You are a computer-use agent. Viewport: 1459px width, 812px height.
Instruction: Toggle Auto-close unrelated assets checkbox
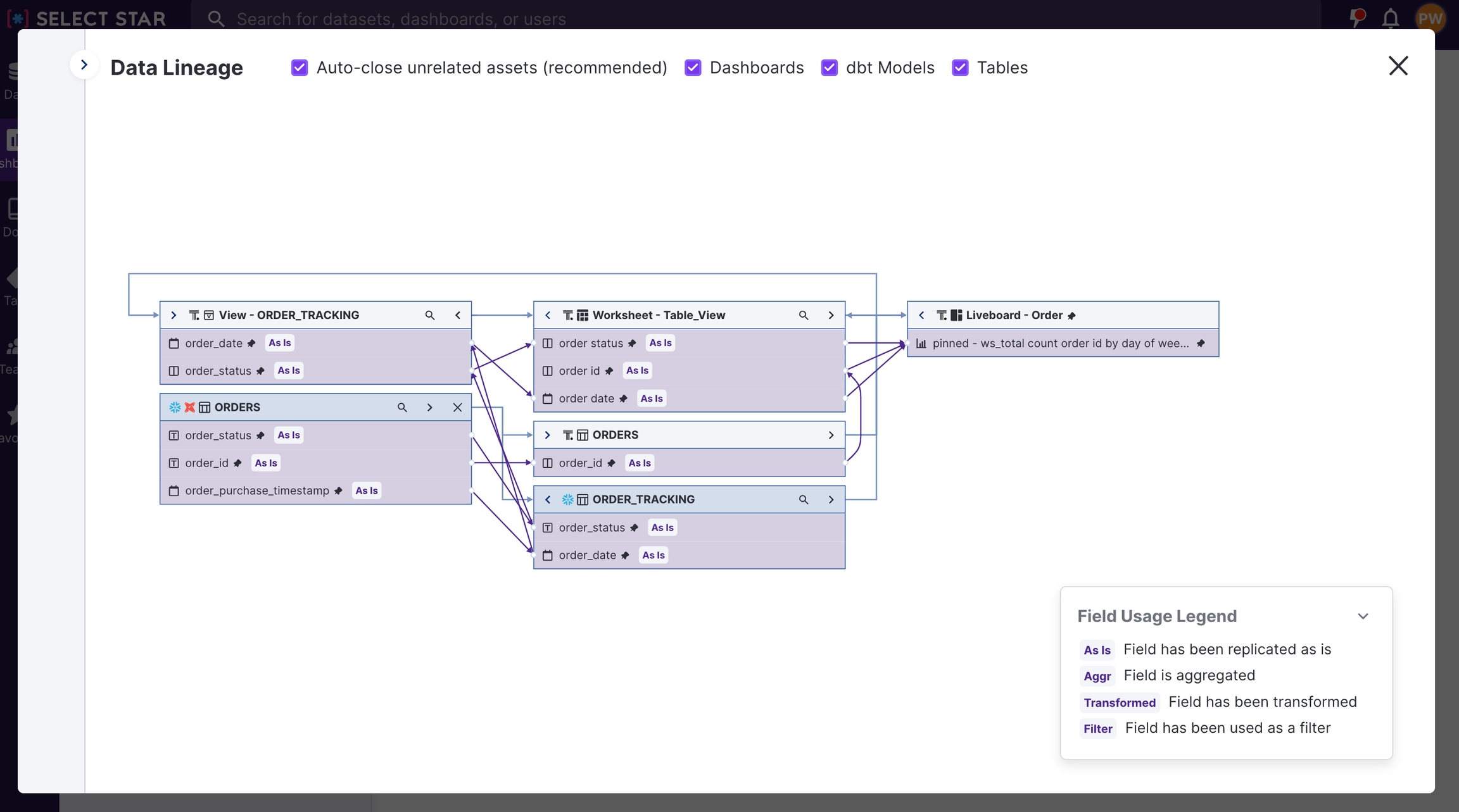point(300,68)
